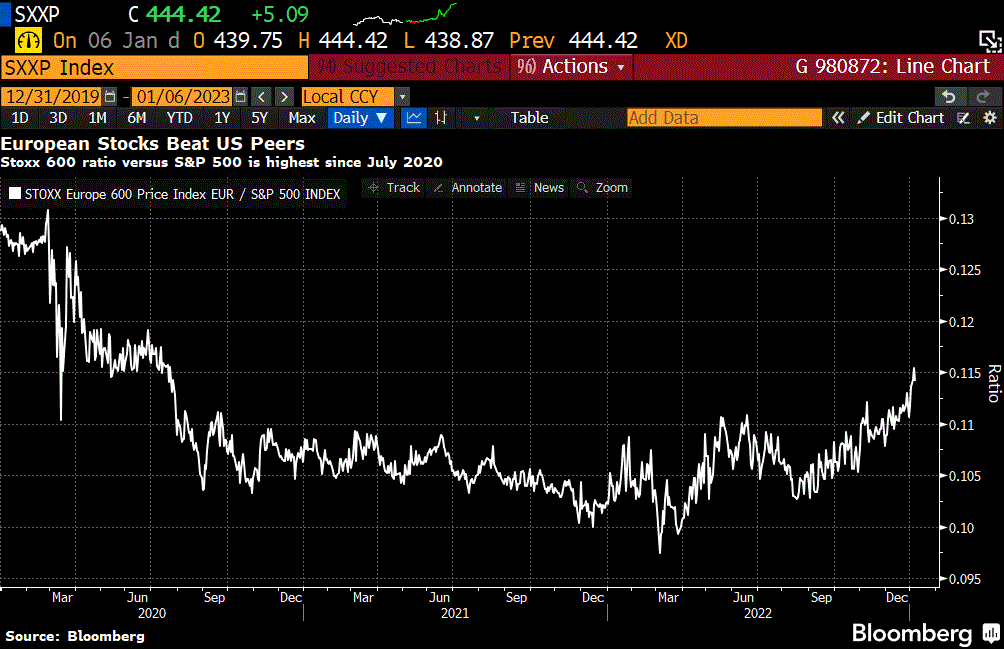Select line chart type icon
The width and height of the screenshot is (1004, 649).
click(414, 118)
